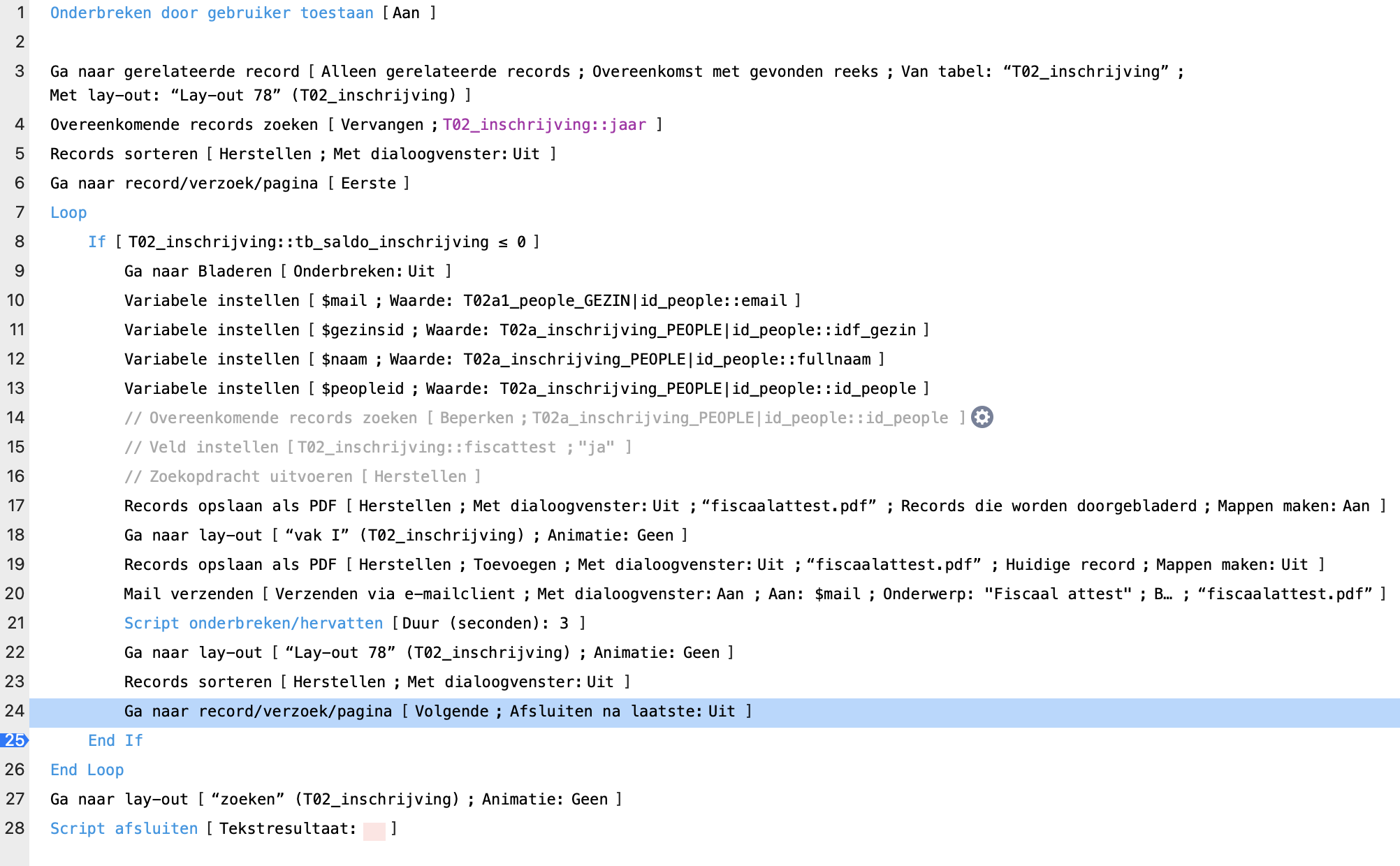Viewport: 1400px width, 866px height.
Task: Click the Script onderbreken/hervatten step
Action: click(253, 623)
